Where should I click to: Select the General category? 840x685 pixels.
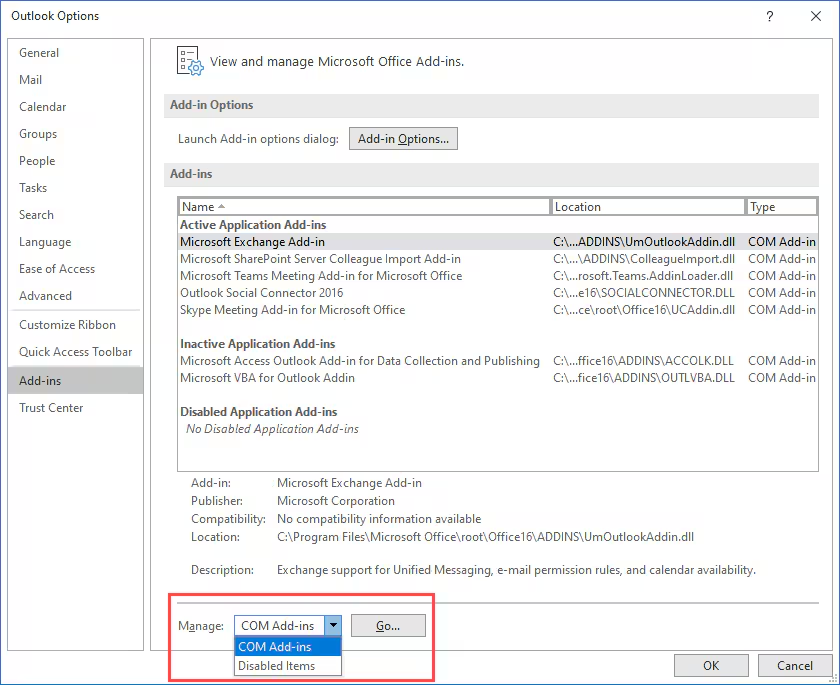(x=38, y=52)
